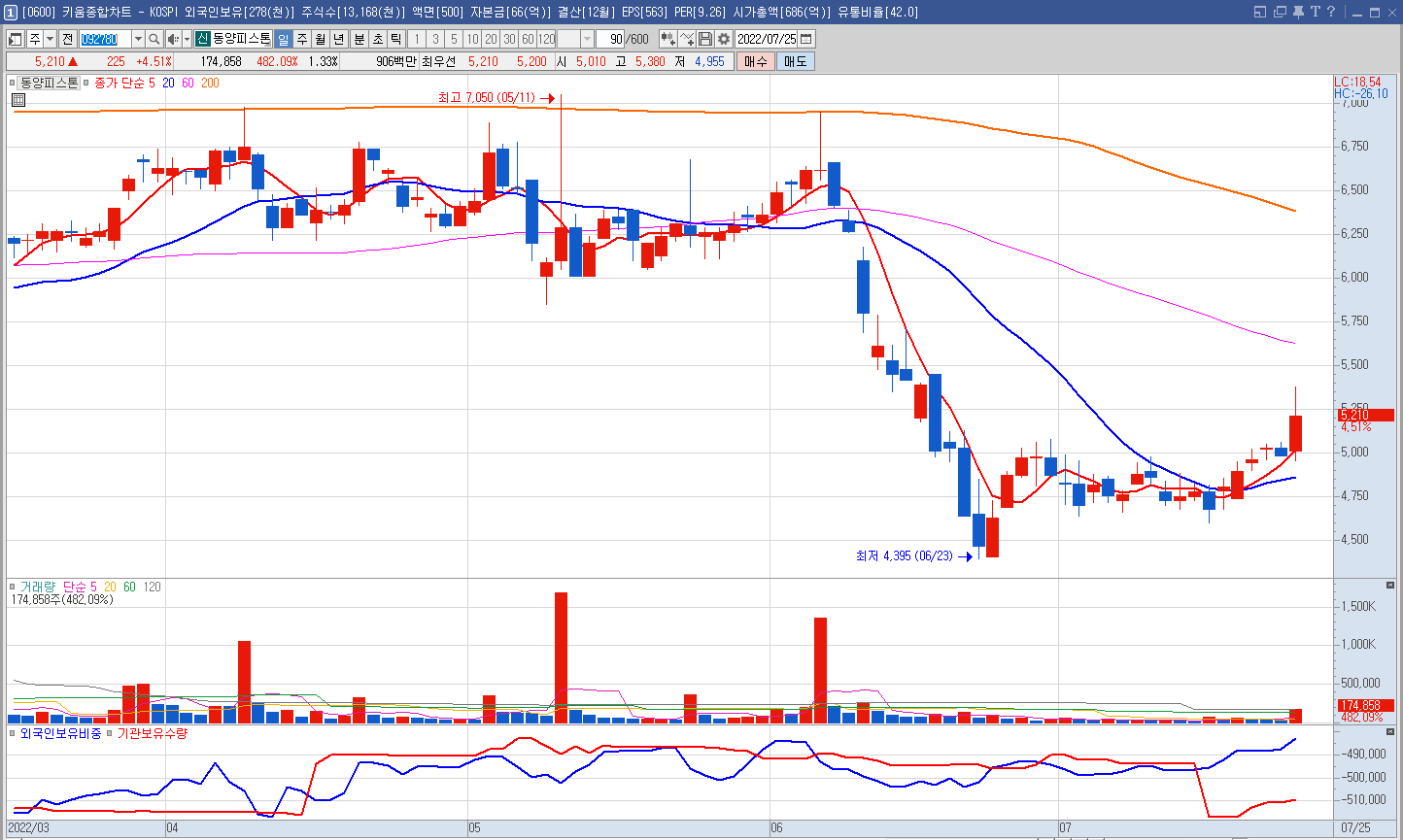Click the date field 2022/07/25

tap(766, 39)
